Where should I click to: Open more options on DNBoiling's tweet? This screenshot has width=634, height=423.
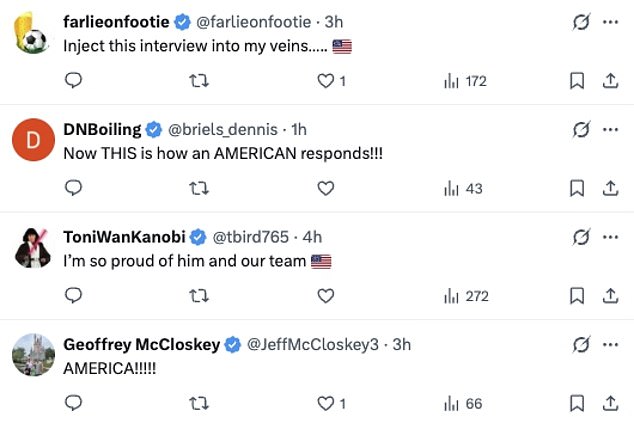610,128
